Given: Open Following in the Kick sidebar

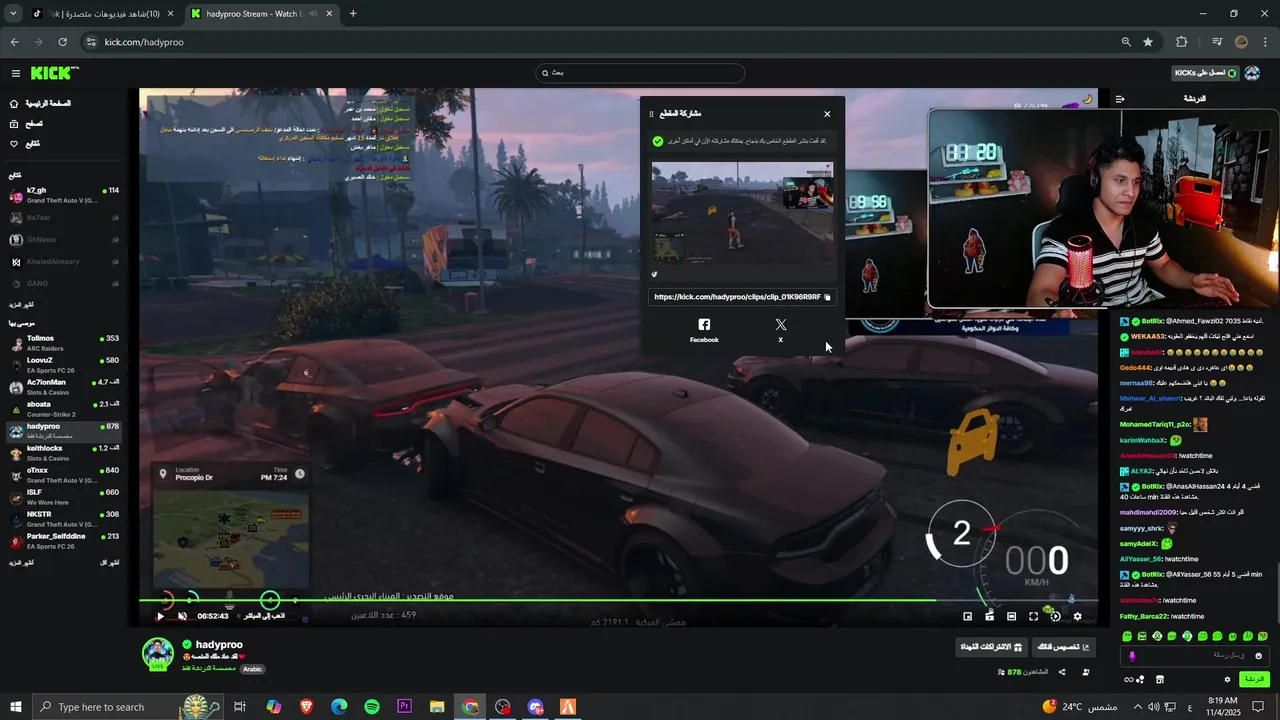Looking at the screenshot, I should (24, 144).
